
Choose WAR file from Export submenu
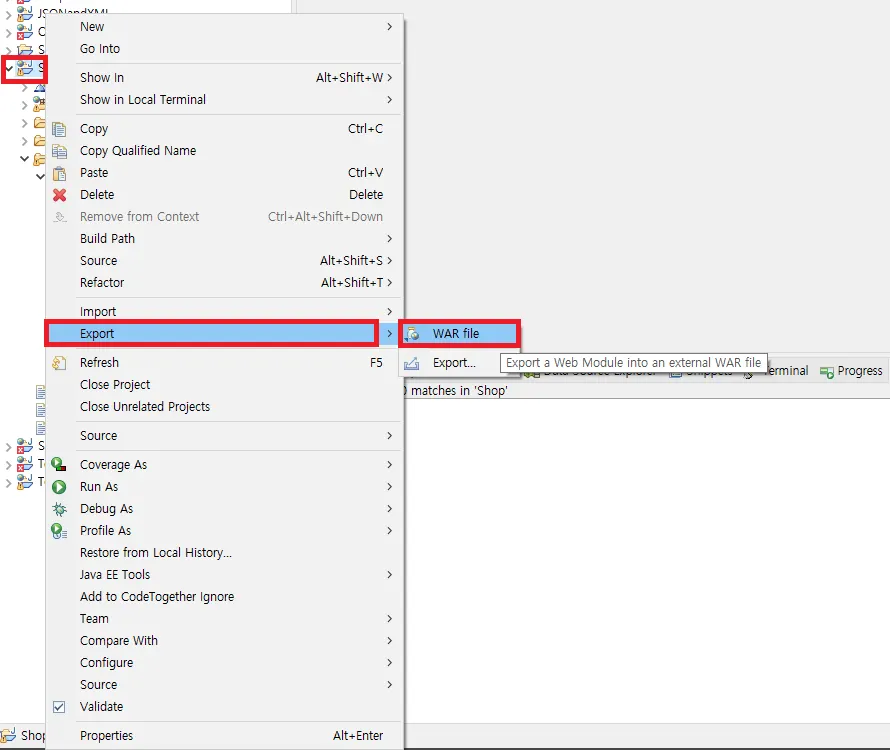click(459, 334)
